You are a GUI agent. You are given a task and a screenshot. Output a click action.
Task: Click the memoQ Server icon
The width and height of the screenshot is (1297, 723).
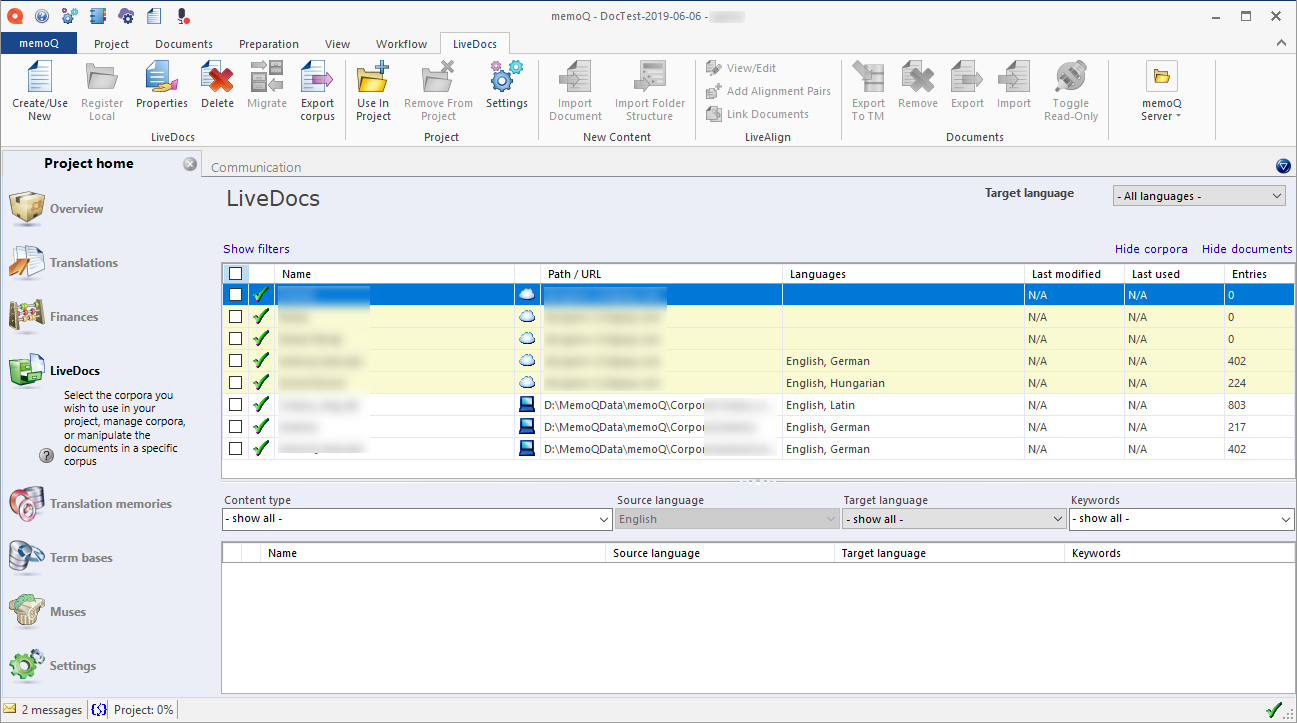(x=1161, y=78)
